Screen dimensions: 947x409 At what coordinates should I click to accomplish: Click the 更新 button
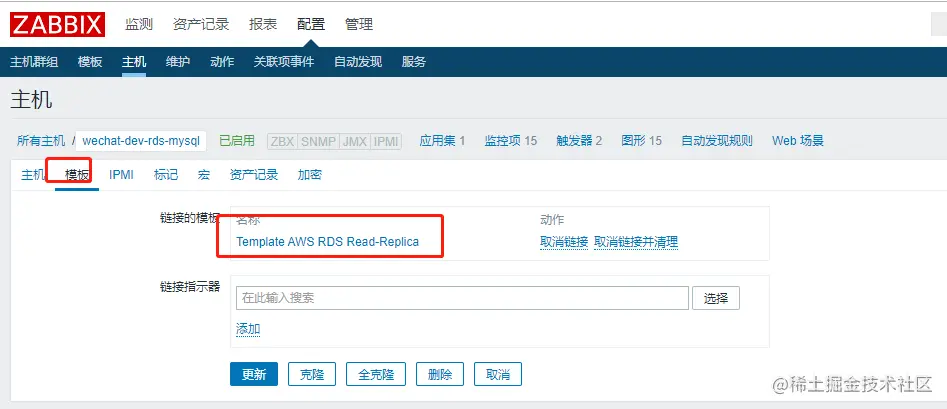point(254,374)
